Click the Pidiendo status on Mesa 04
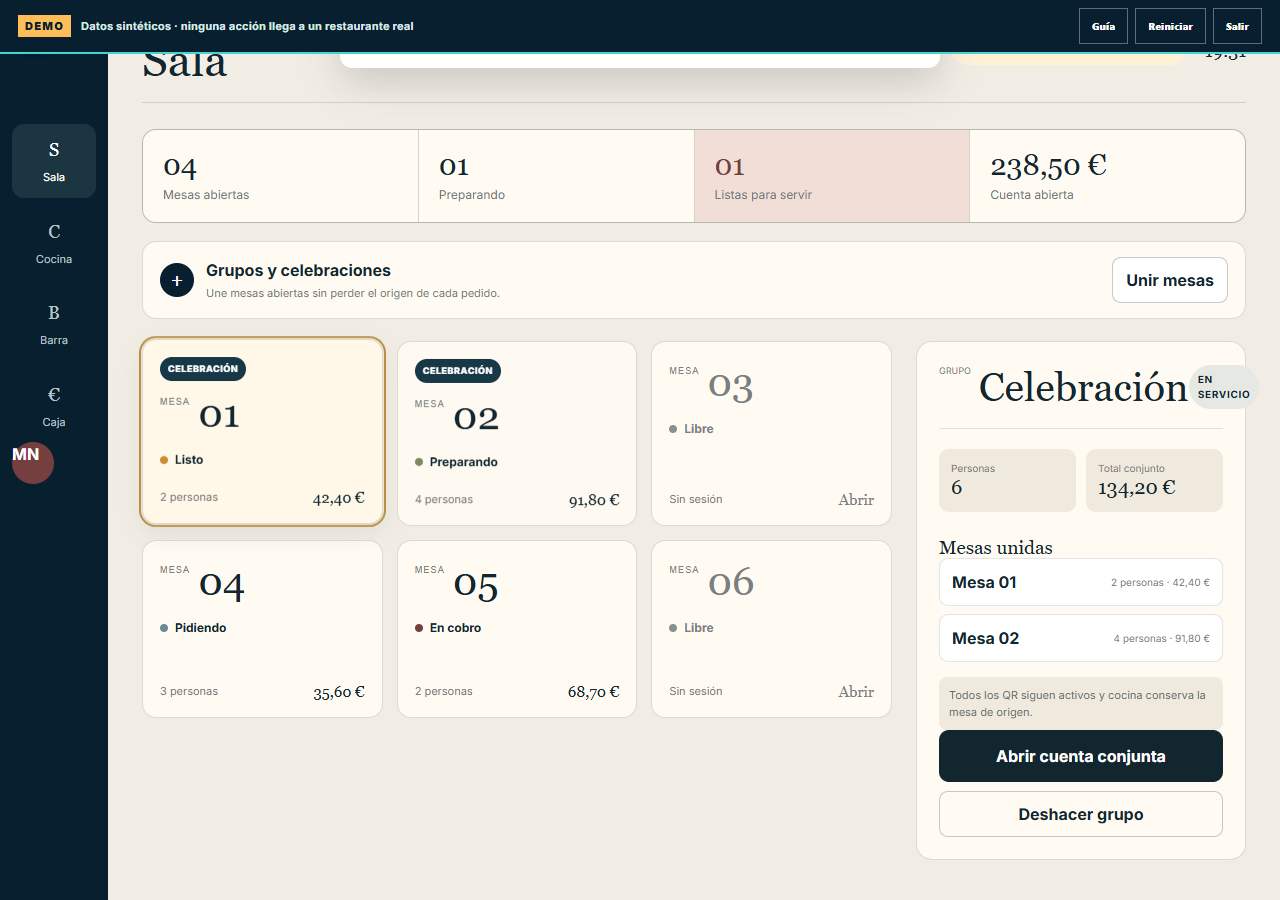 click(x=193, y=628)
